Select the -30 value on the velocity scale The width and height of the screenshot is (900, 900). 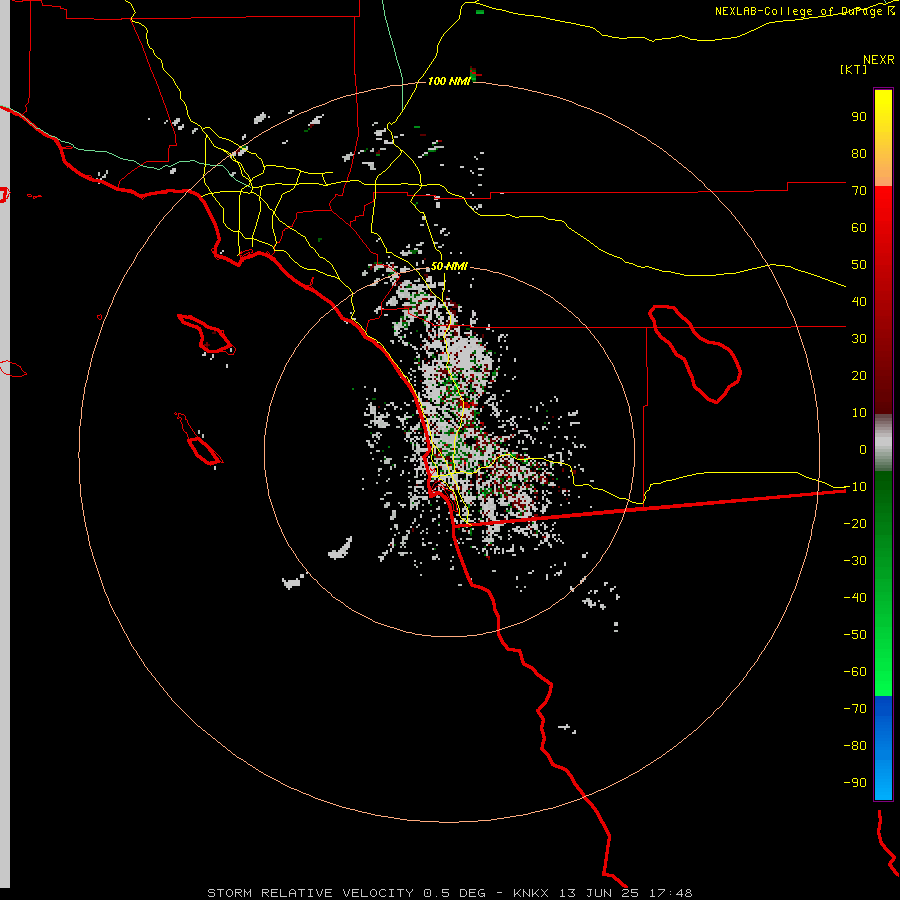[855, 561]
